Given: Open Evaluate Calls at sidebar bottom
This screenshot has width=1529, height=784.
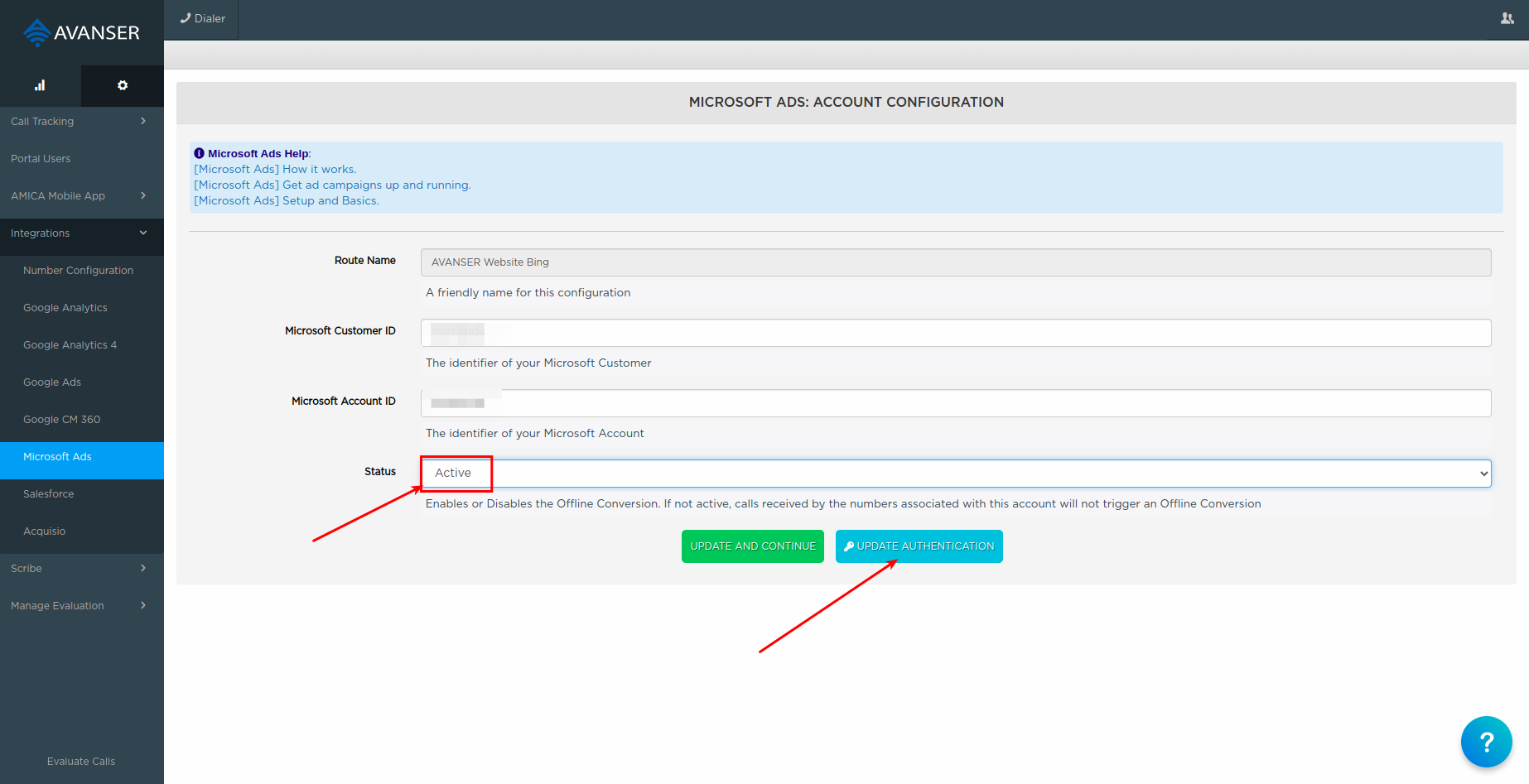Looking at the screenshot, I should tap(81, 761).
